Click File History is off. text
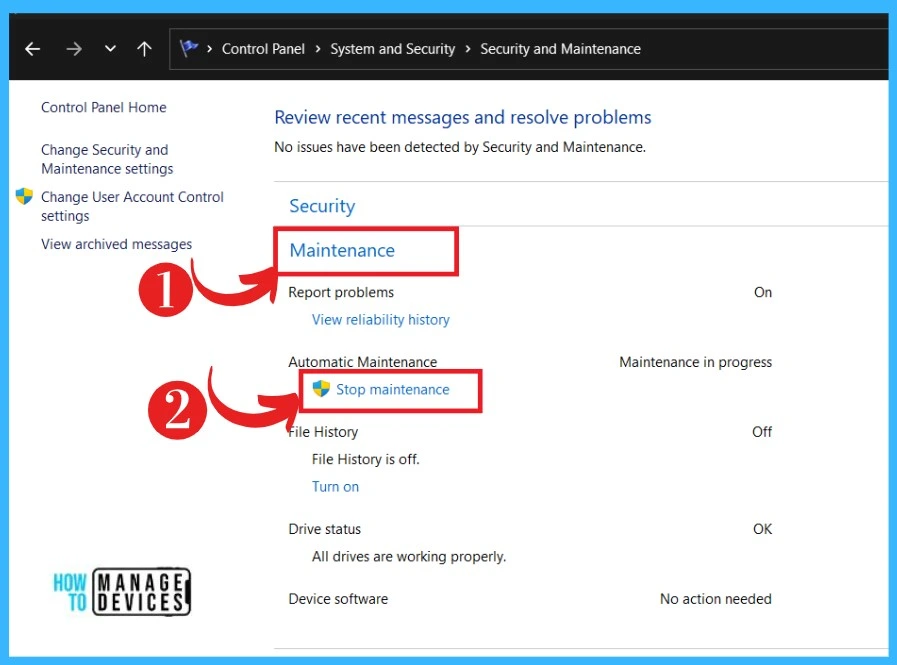Viewport: 897px width, 665px height. 366,459
